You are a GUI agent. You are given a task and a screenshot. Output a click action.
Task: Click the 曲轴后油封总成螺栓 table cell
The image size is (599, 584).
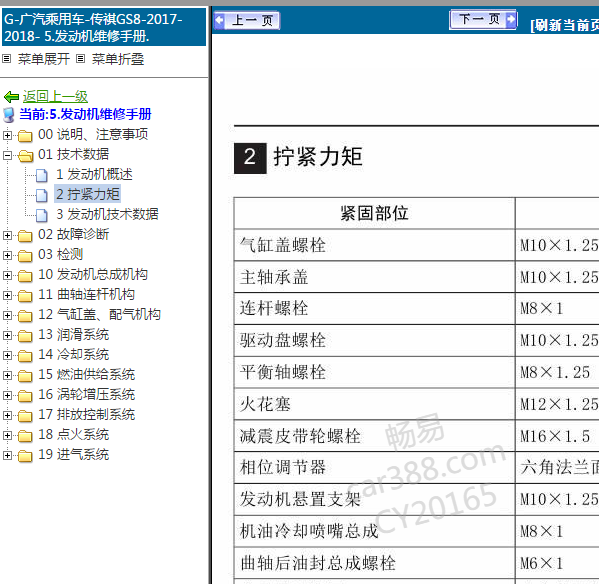[374, 563]
